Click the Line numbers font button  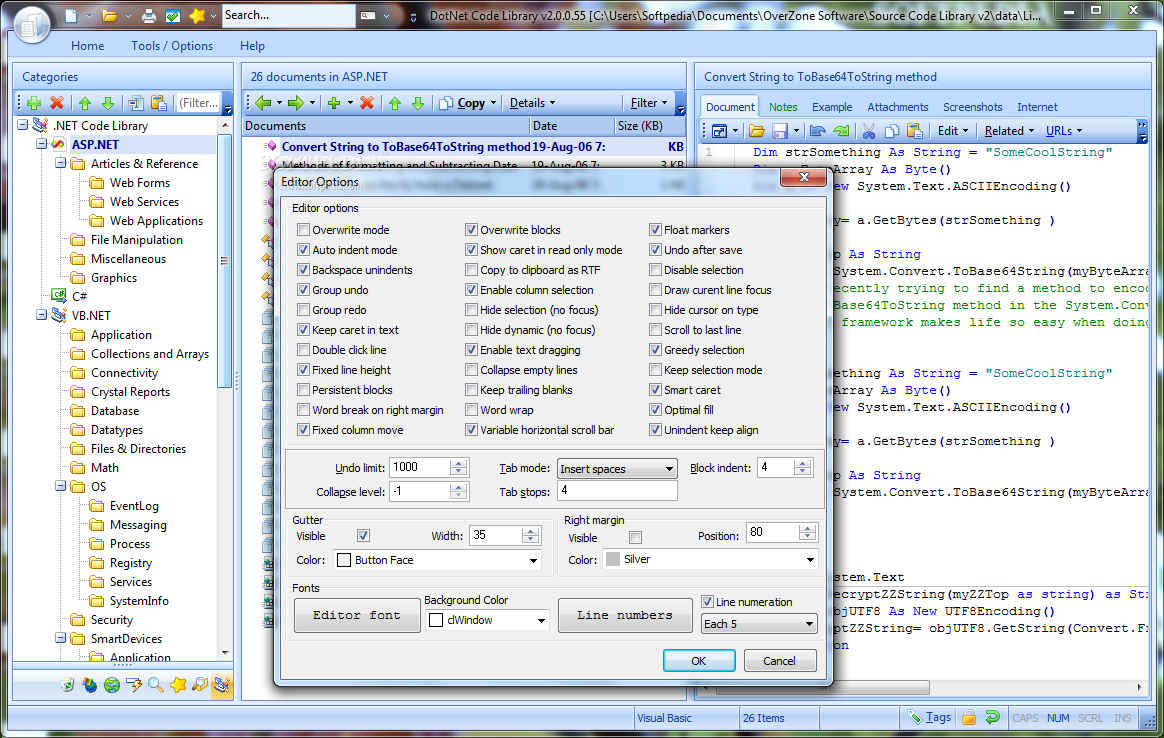(625, 615)
